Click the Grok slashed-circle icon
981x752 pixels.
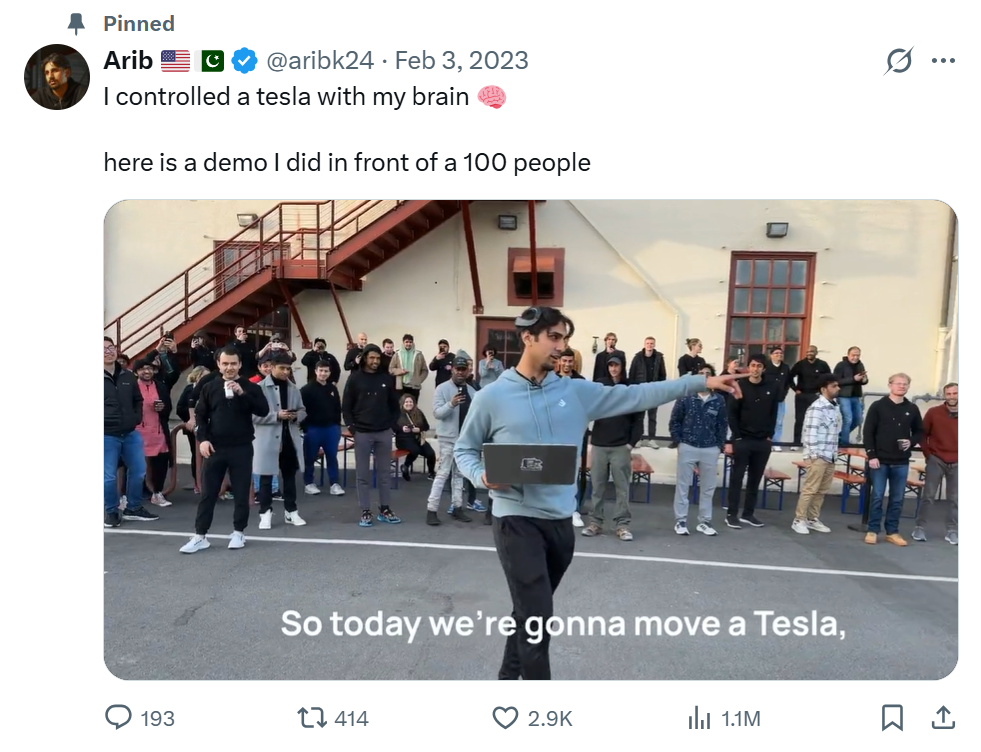(x=899, y=61)
